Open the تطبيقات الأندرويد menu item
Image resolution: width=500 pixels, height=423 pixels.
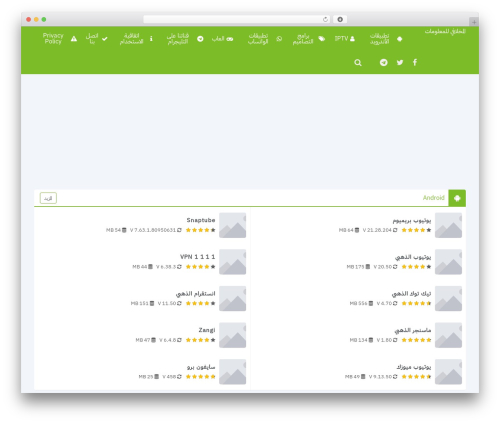(379, 39)
